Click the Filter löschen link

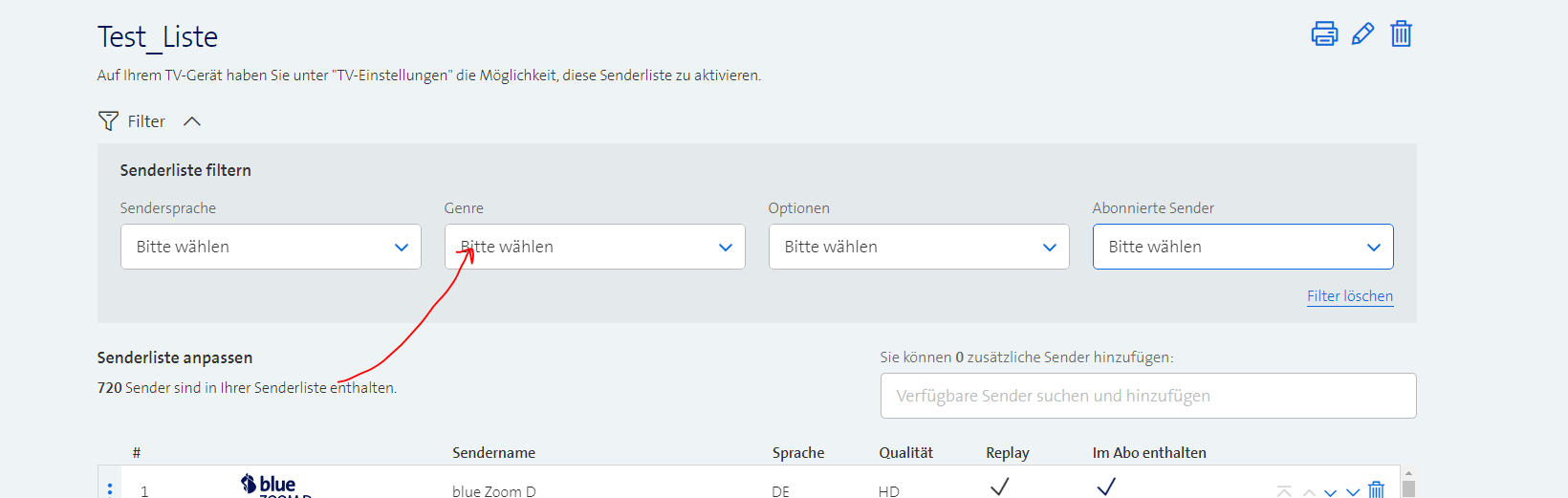[1350, 296]
